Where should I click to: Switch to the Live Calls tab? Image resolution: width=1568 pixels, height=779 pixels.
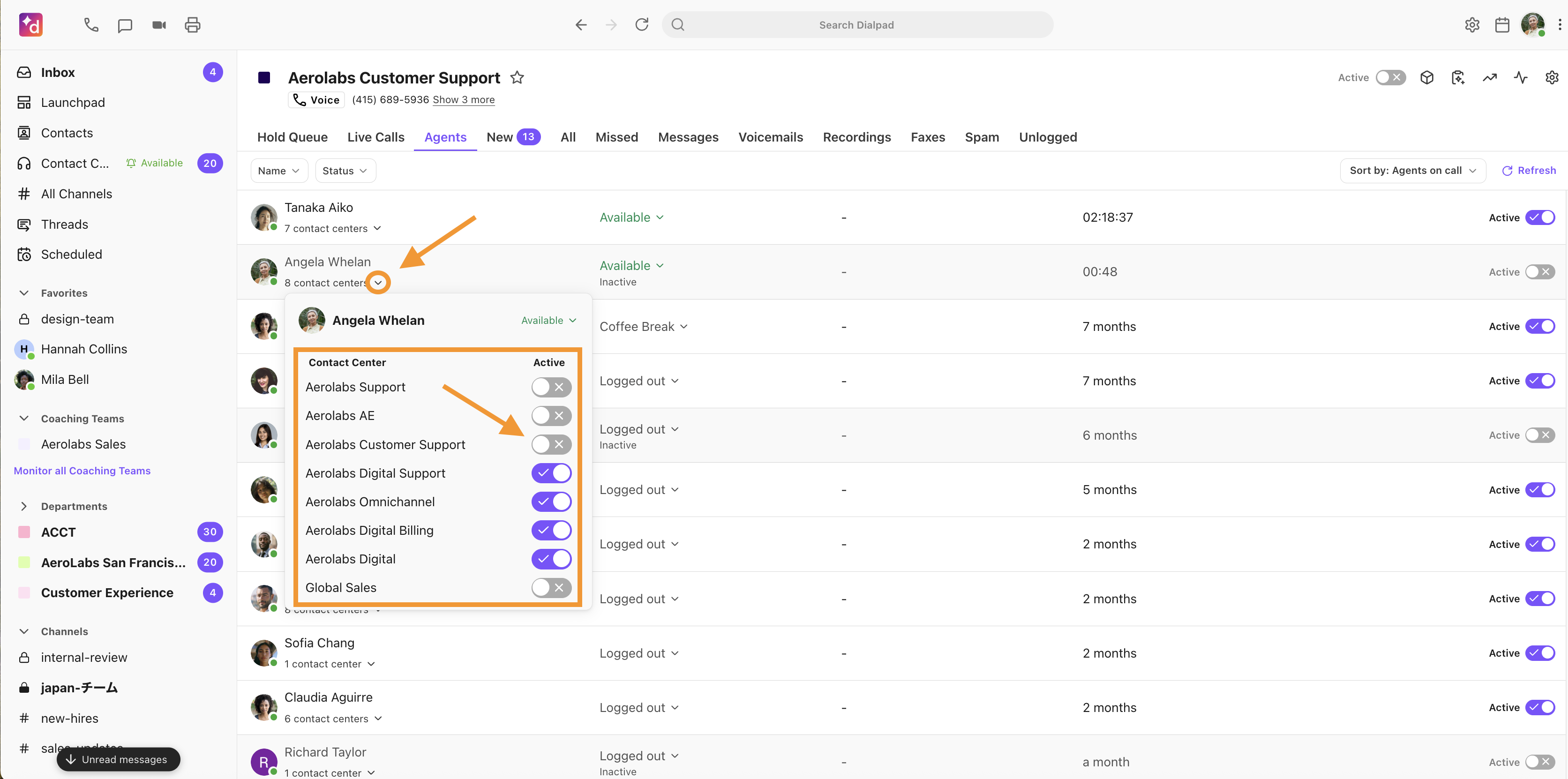375,137
